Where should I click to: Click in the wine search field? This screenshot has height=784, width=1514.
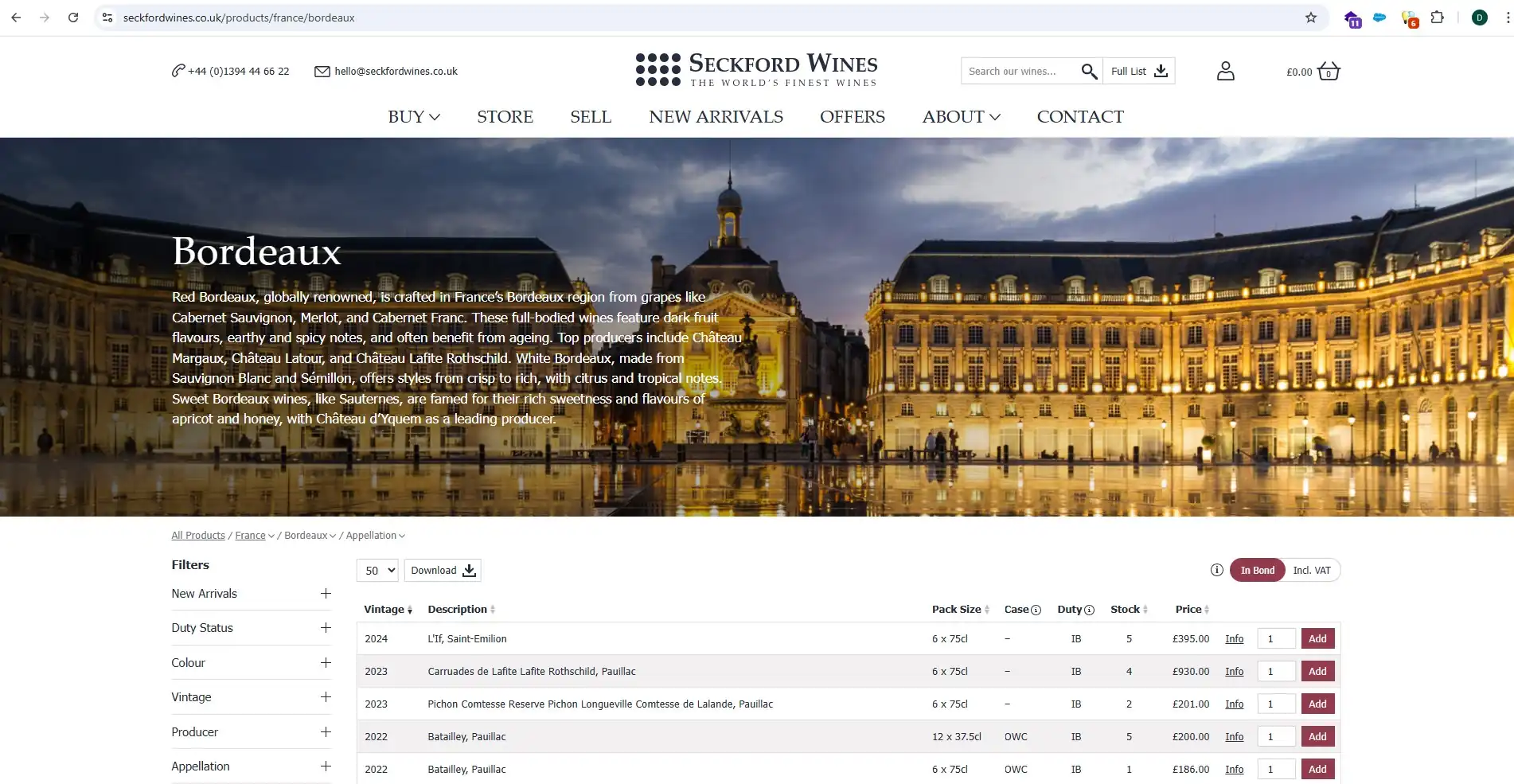1019,71
